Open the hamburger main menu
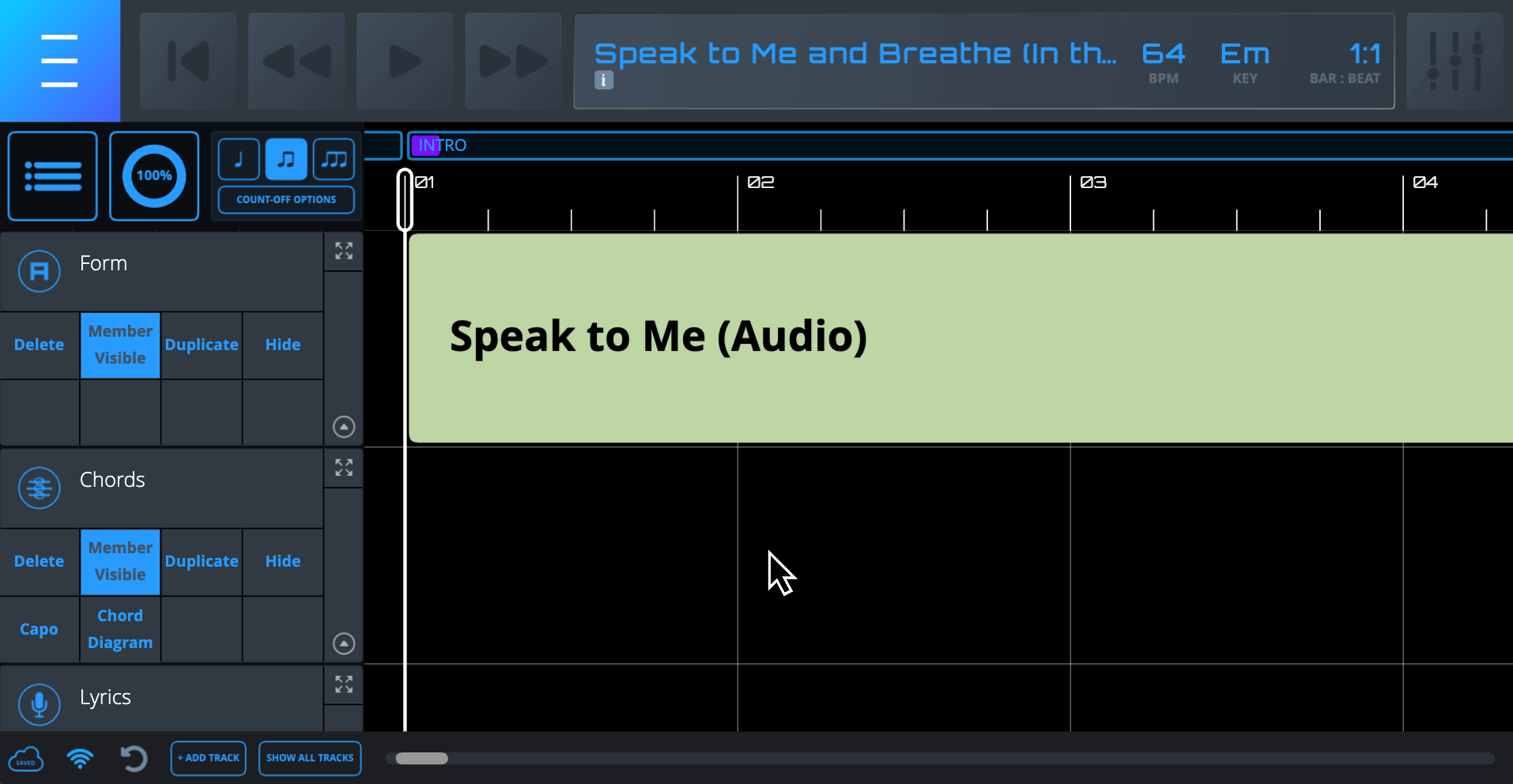Image resolution: width=1513 pixels, height=784 pixels. pyautogui.click(x=59, y=61)
